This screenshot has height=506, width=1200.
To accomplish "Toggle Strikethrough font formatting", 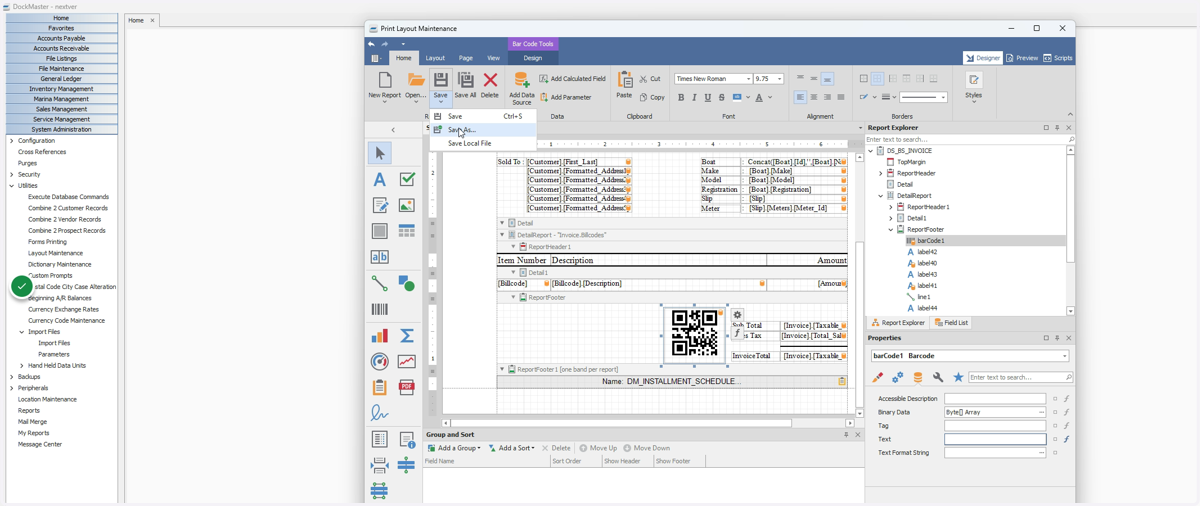I will coord(721,98).
